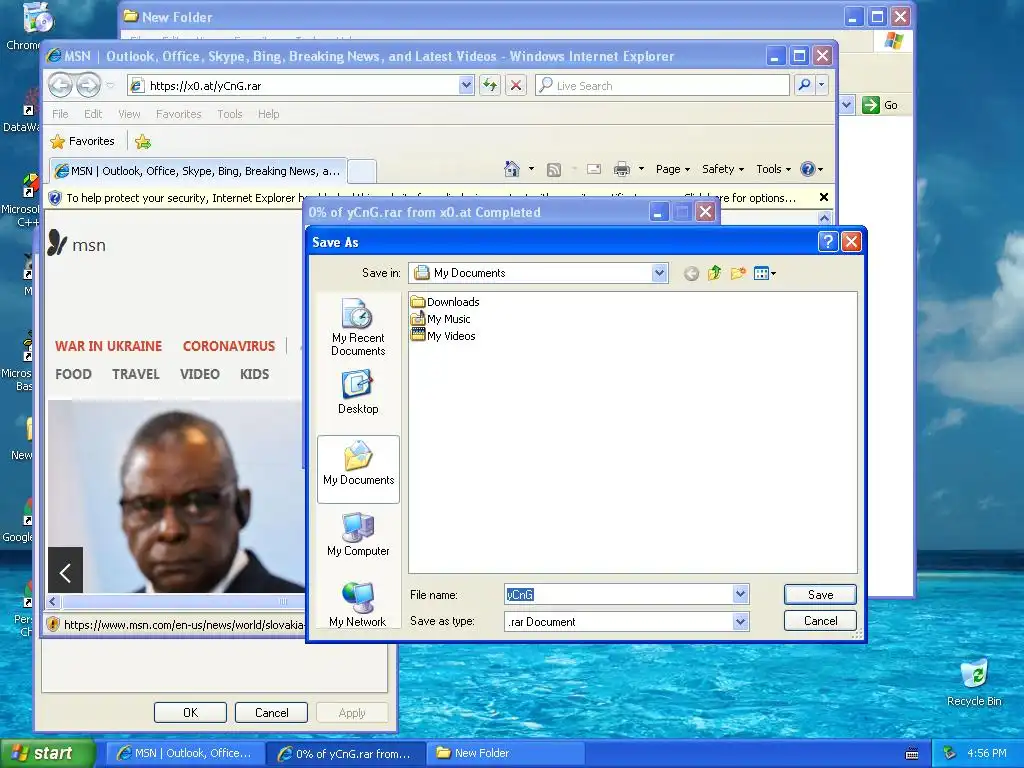1024x768 pixels.
Task: Click Cancel in the Save As dialog
Action: [820, 620]
